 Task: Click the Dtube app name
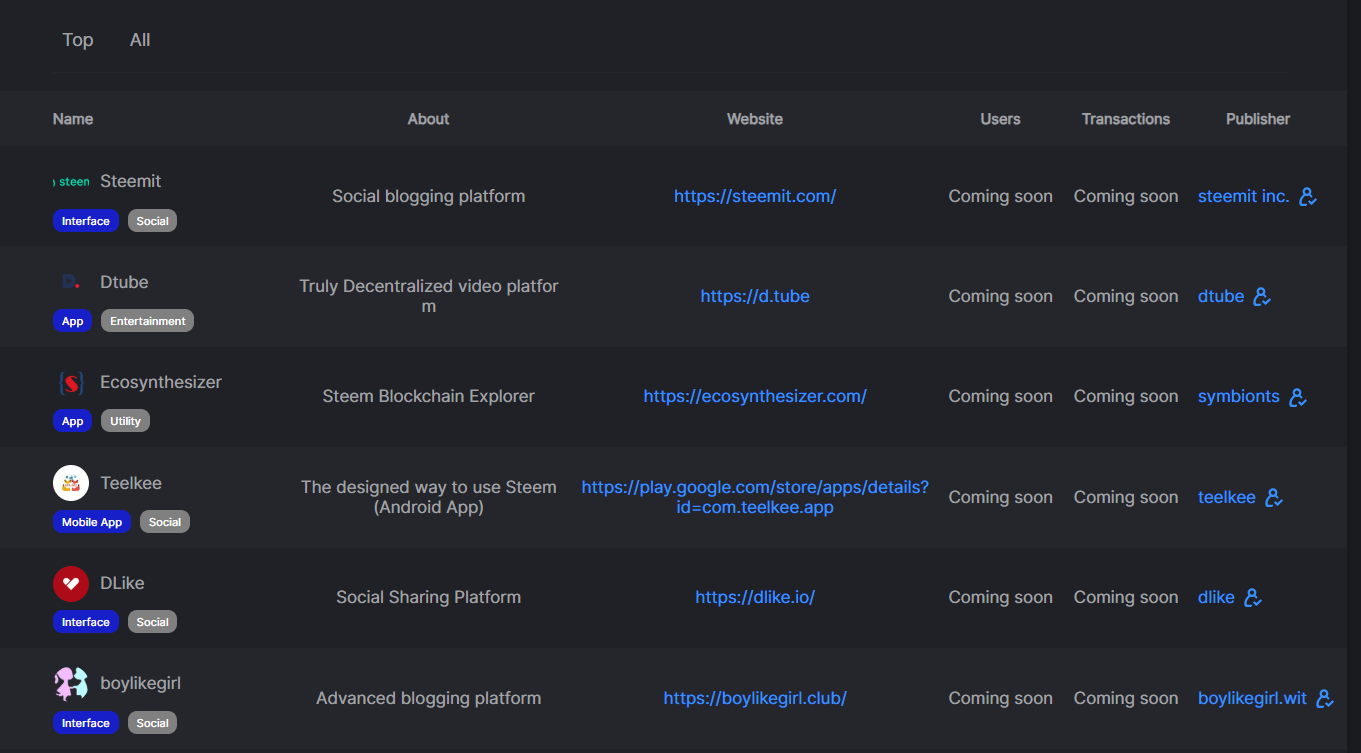[124, 282]
